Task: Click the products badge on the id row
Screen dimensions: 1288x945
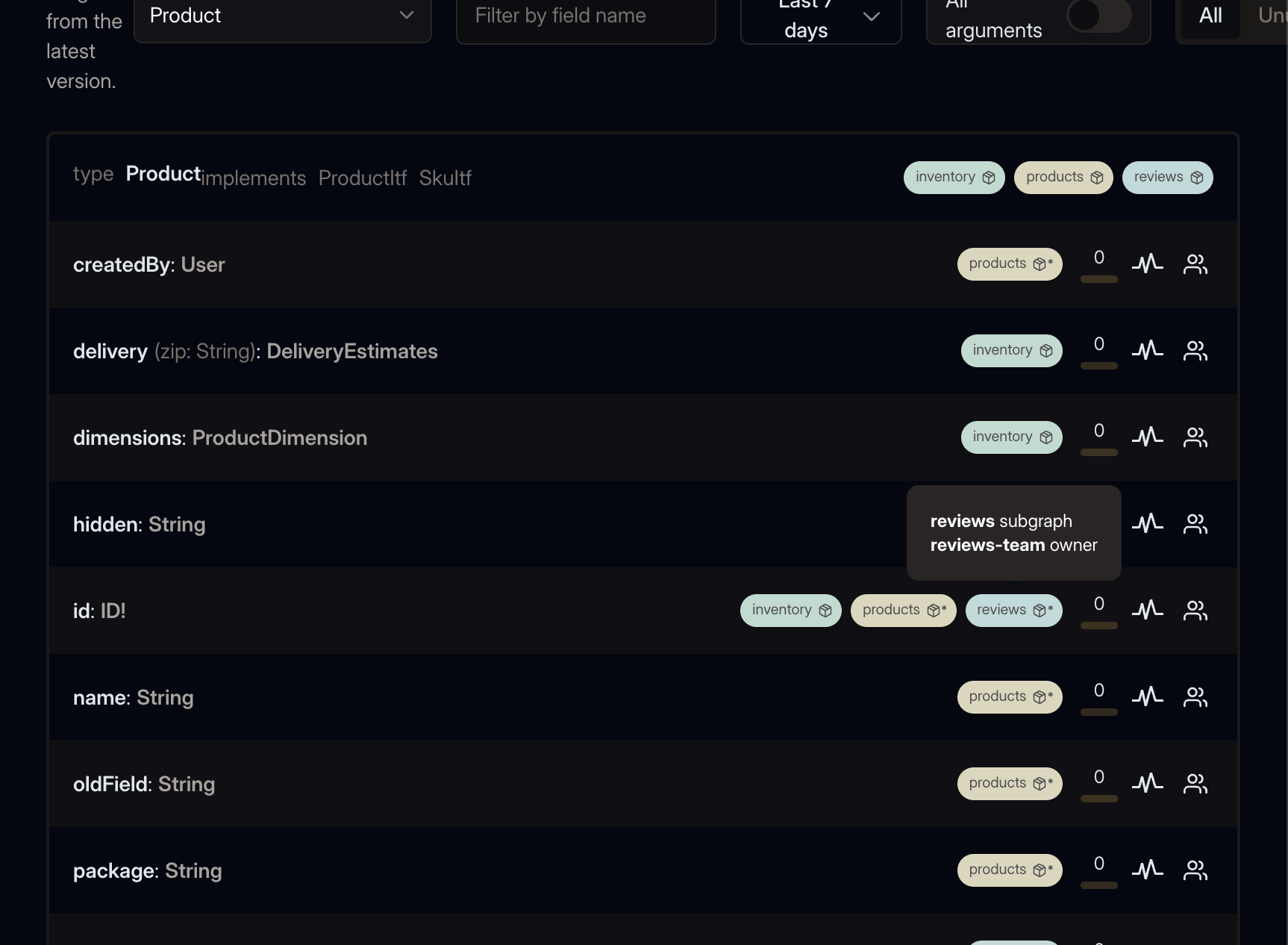Action: (x=903, y=611)
